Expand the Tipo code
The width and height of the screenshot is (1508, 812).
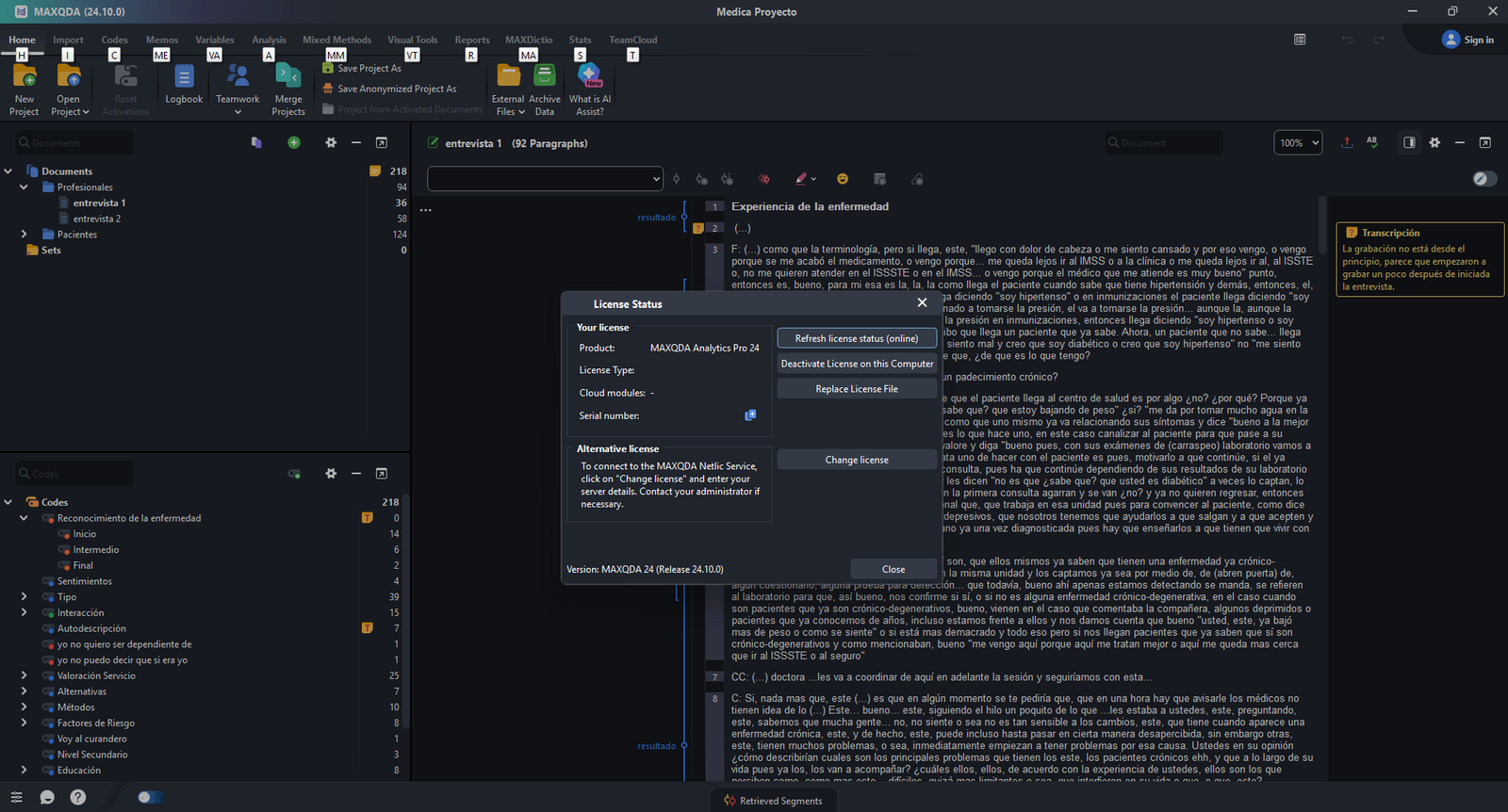[24, 596]
